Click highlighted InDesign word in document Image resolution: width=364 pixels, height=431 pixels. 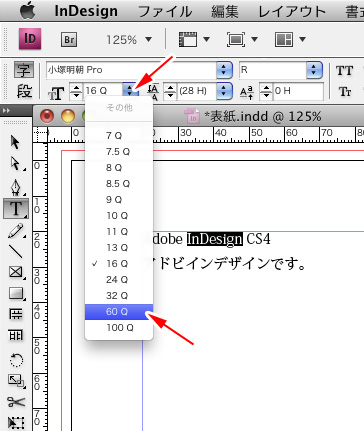(215, 239)
